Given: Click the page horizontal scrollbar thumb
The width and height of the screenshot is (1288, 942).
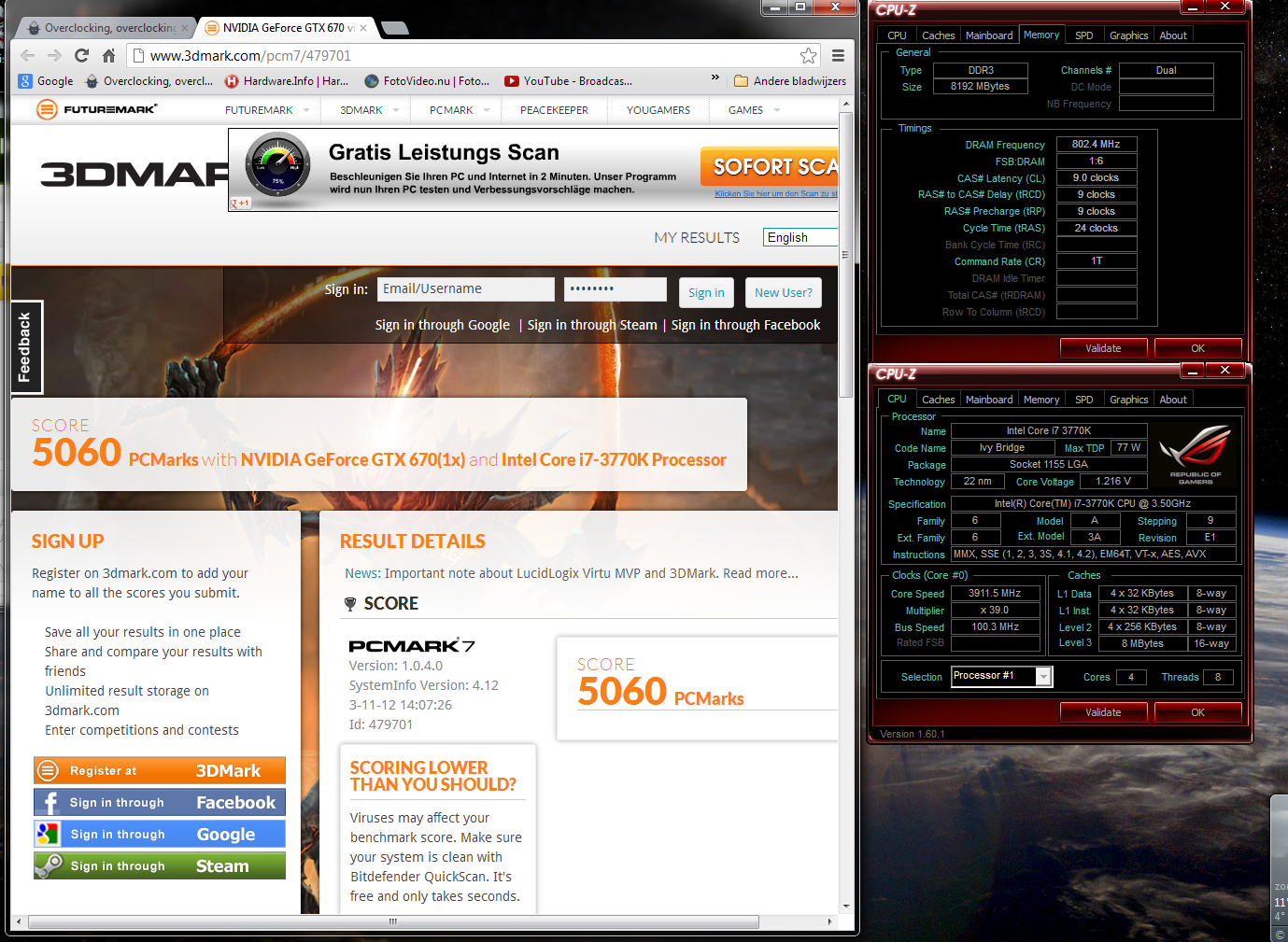Looking at the screenshot, I should tap(393, 921).
